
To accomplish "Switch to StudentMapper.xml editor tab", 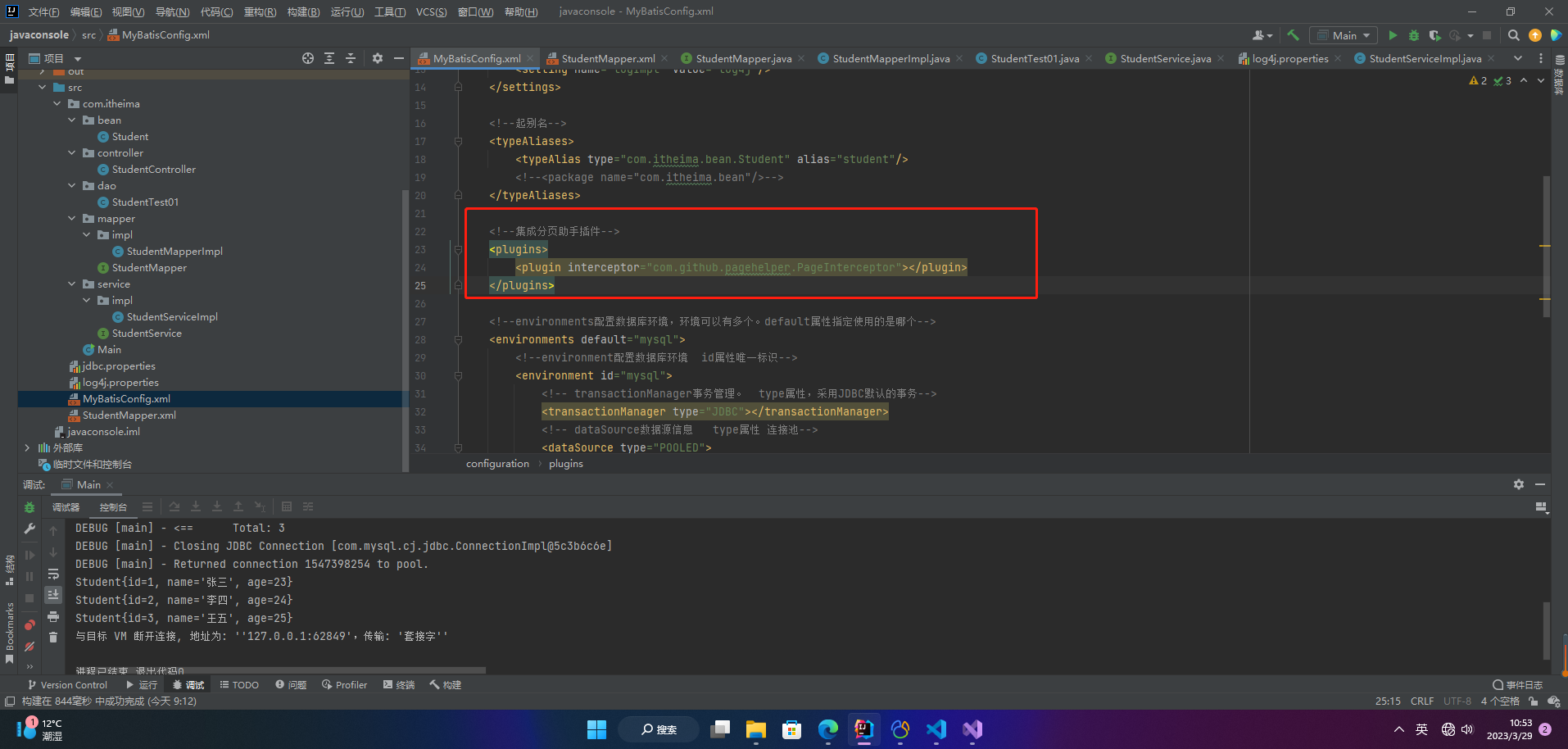I will [607, 58].
